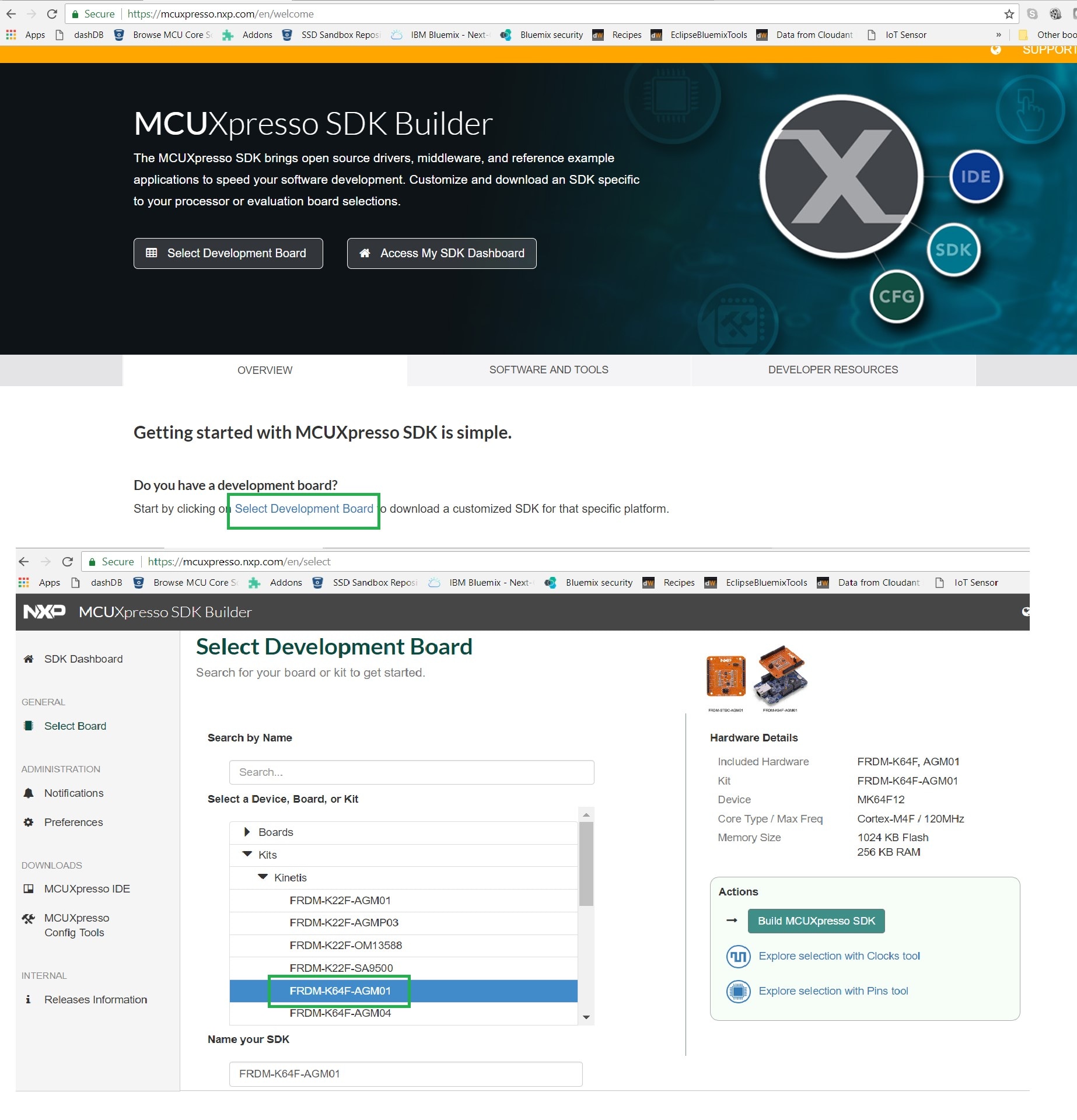Reload the page with the refresh icon
Image resolution: width=1077 pixels, height=1120 pixels.
pyautogui.click(x=51, y=13)
